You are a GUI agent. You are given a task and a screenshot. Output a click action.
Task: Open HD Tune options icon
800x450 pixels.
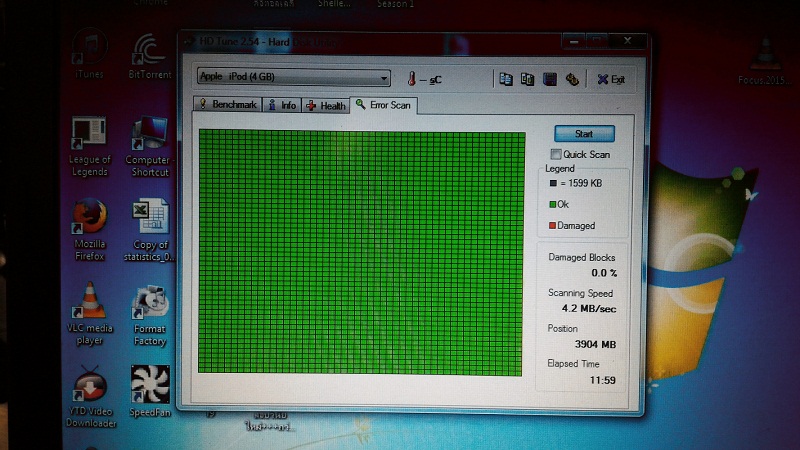pos(572,79)
